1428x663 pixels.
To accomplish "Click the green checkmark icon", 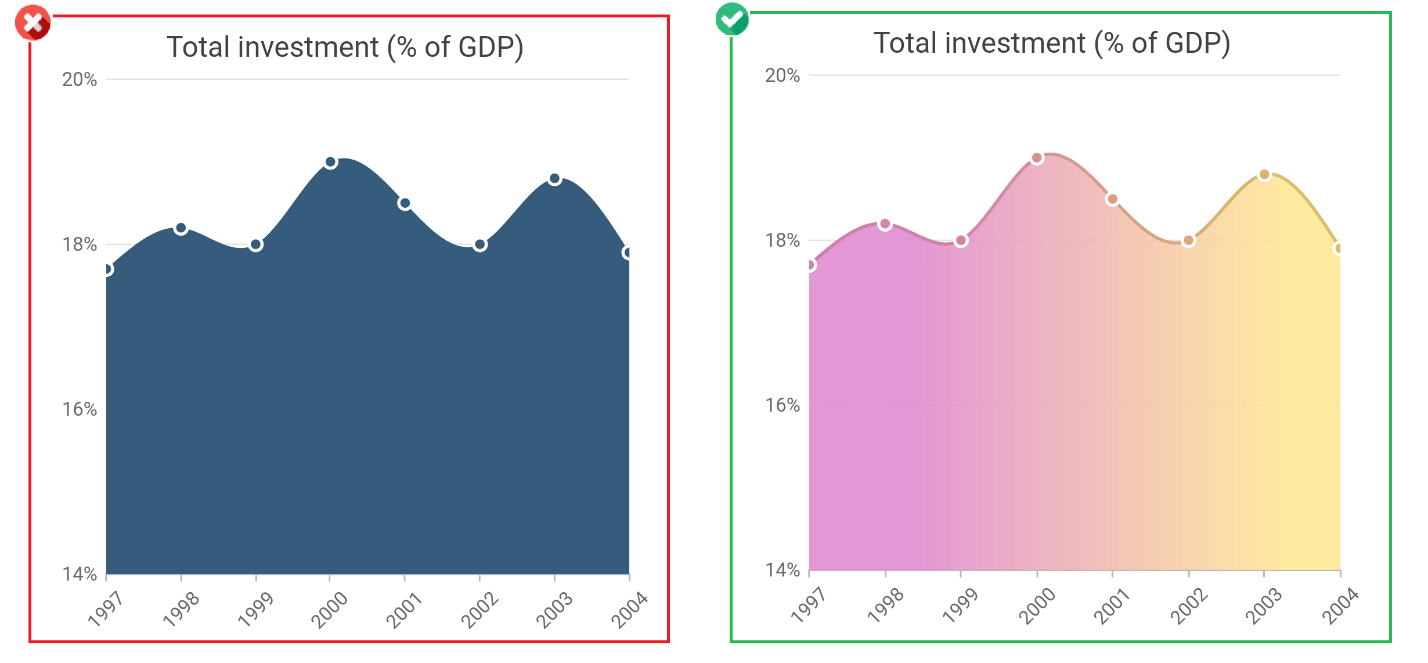I will coord(732,19).
